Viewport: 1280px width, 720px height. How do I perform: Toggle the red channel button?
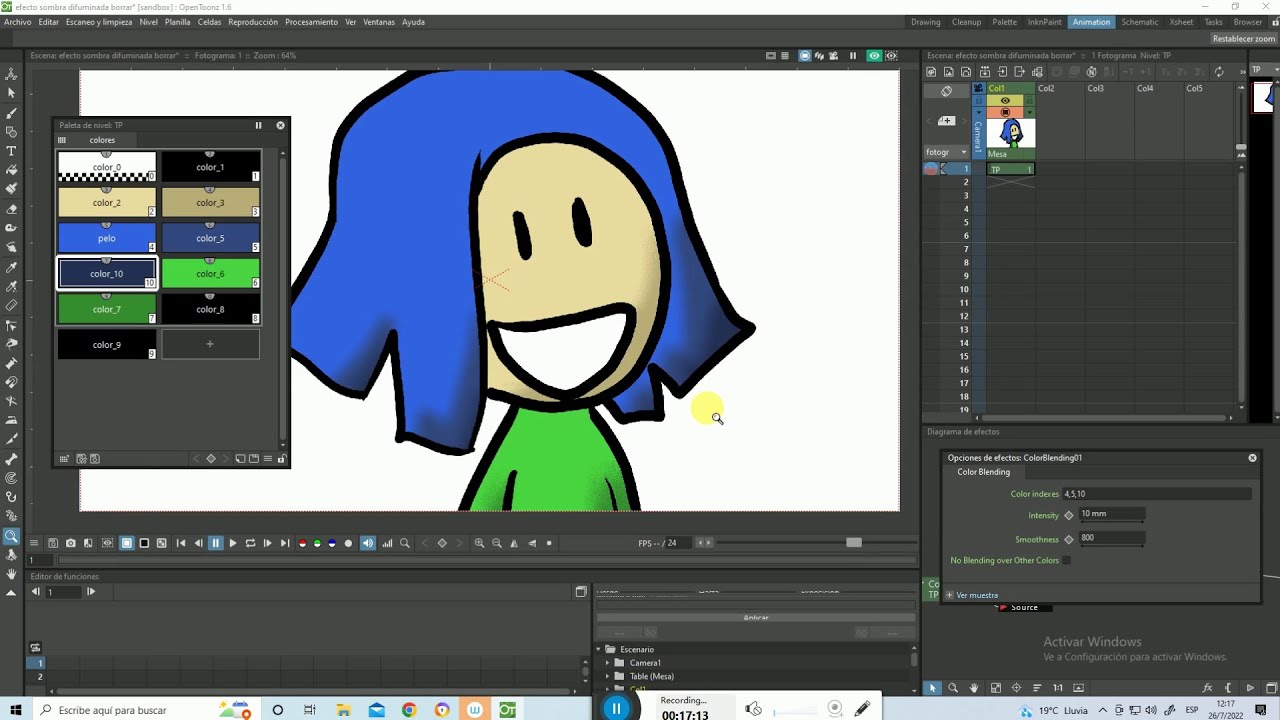tap(303, 543)
